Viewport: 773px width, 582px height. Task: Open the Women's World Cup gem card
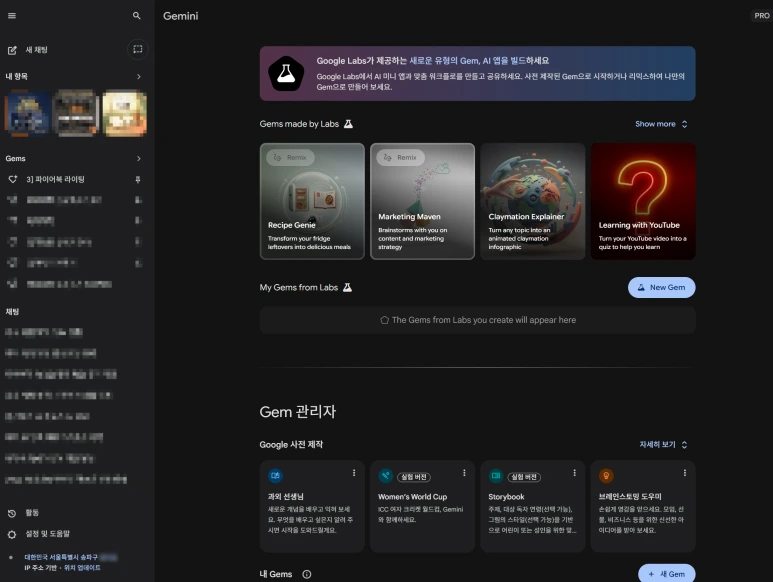(422, 506)
